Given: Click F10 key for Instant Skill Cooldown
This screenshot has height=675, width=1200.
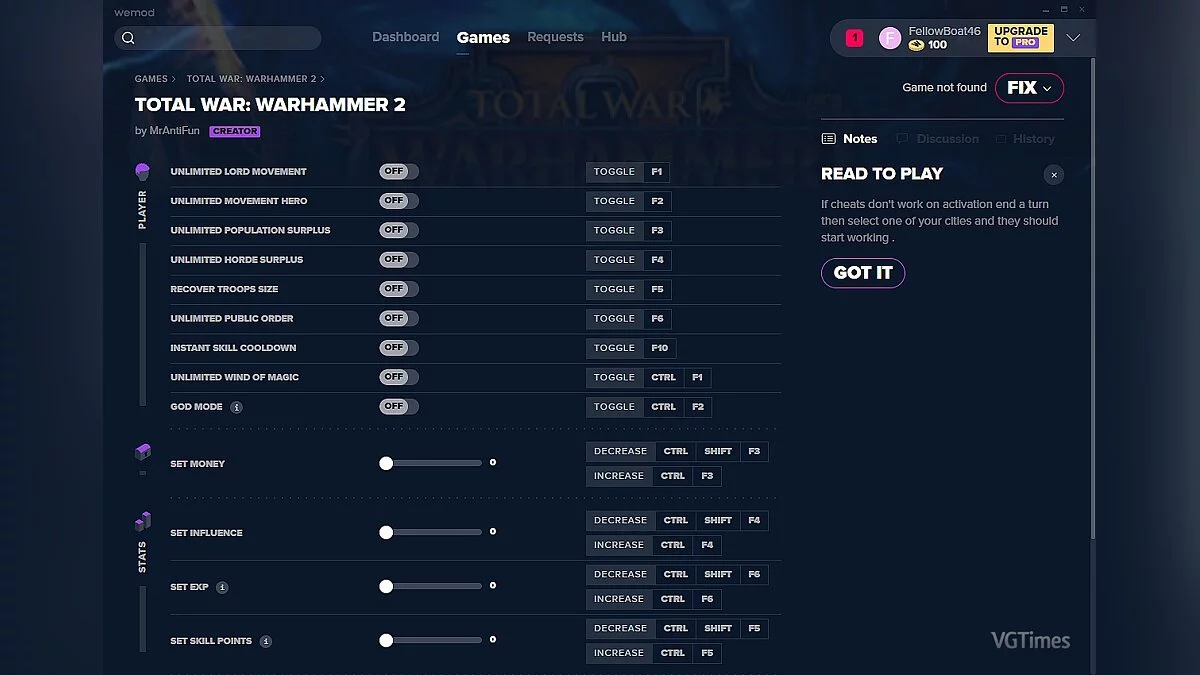Looking at the screenshot, I should 660,348.
